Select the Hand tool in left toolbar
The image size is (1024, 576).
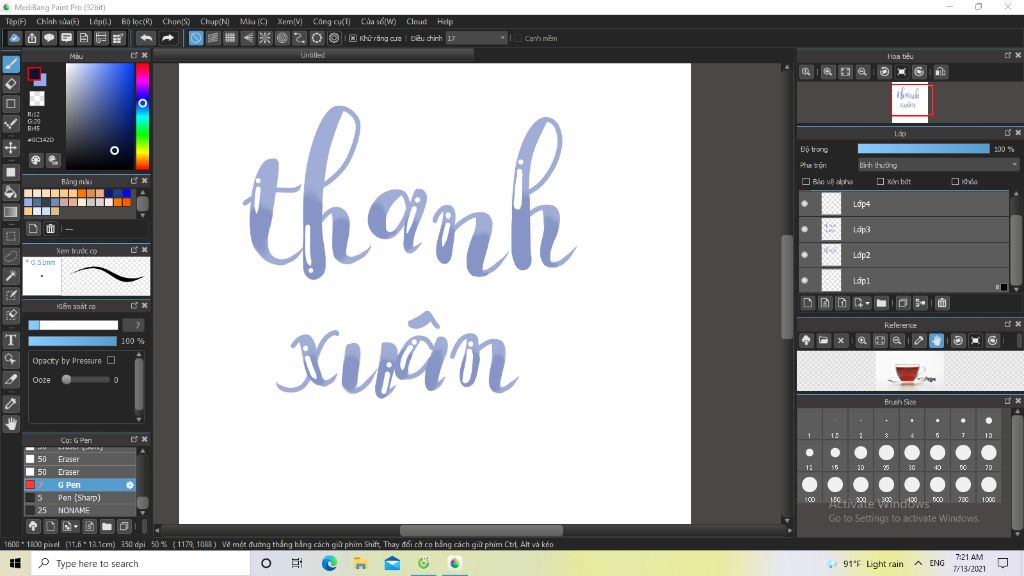click(x=11, y=424)
